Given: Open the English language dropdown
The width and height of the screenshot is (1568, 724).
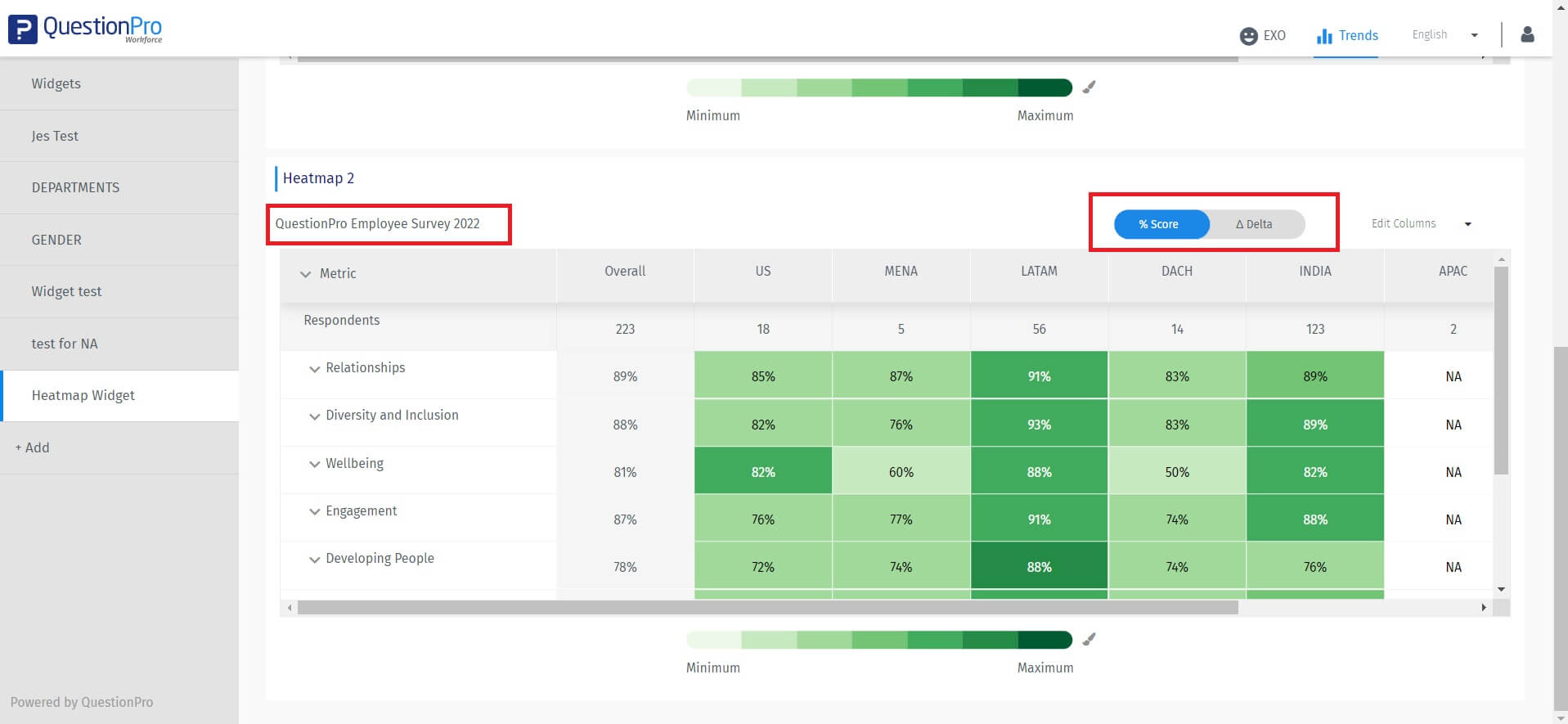Looking at the screenshot, I should coord(1444,35).
